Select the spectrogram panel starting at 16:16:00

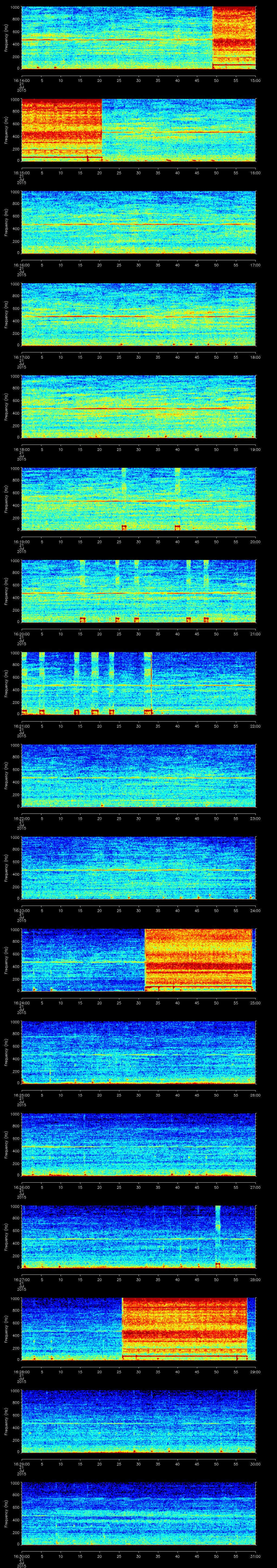[138, 222]
